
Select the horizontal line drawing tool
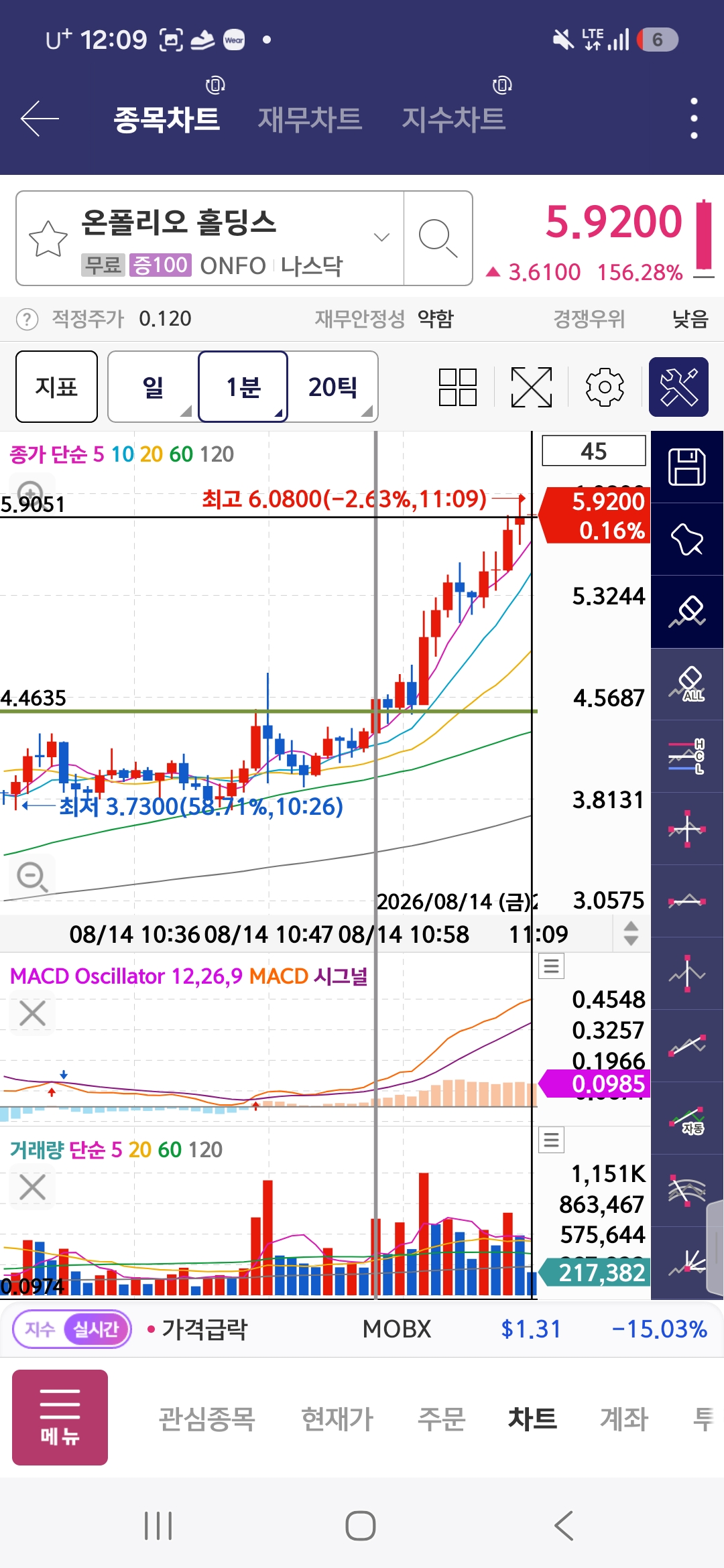[687, 901]
